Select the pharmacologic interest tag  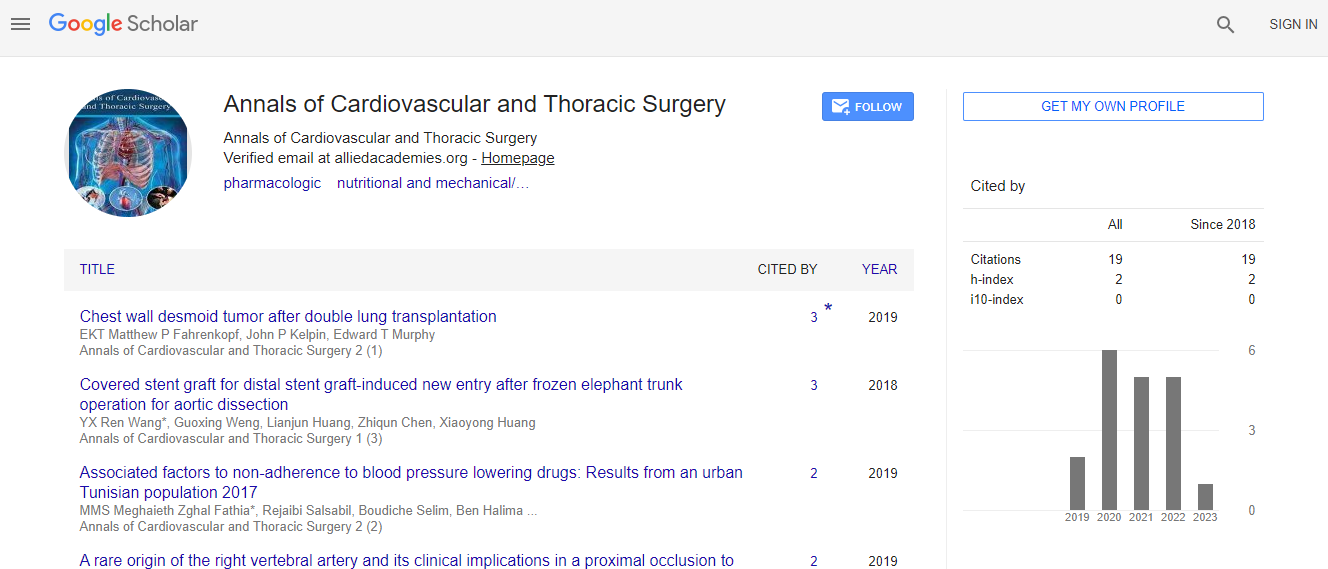[272, 183]
